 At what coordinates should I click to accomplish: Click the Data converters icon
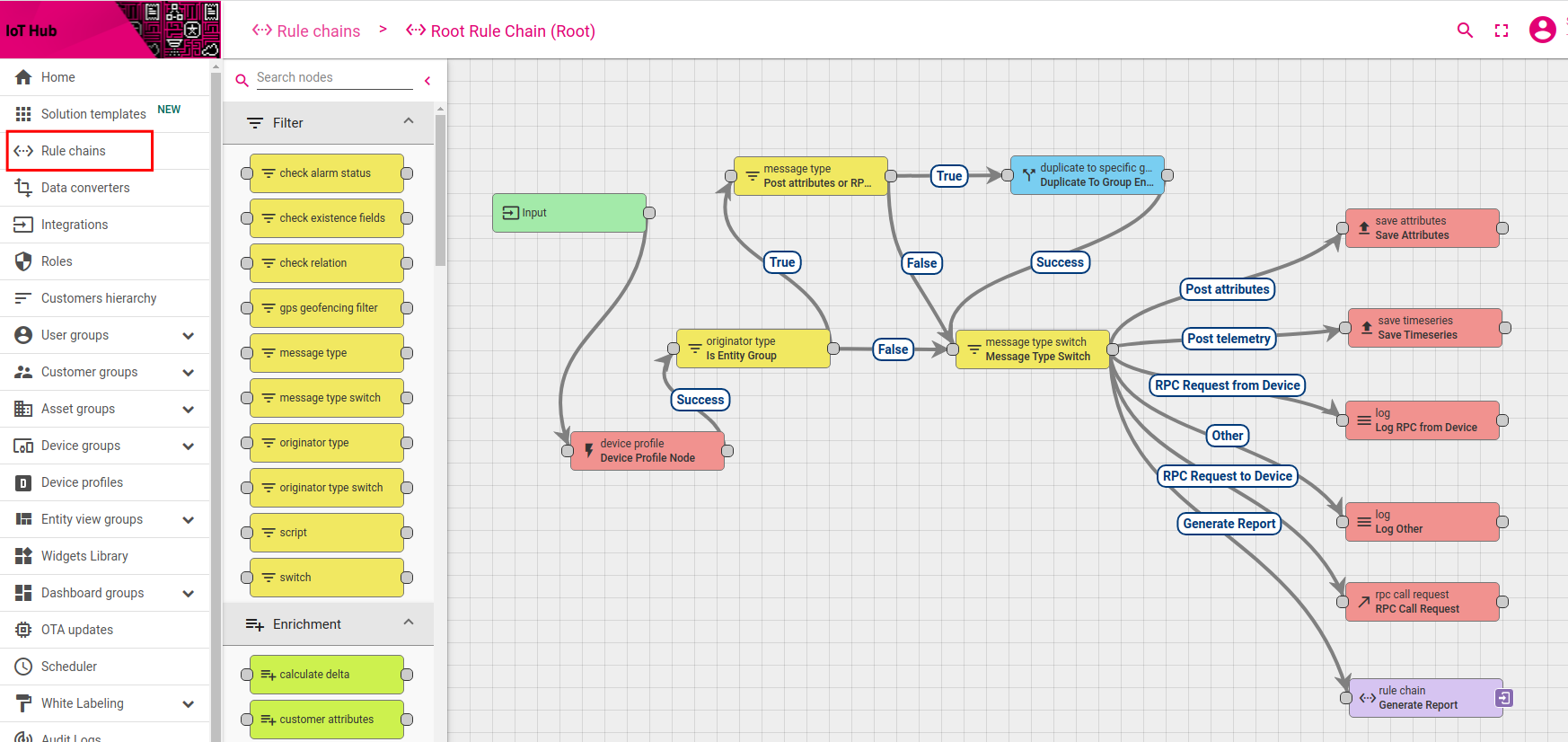23,188
